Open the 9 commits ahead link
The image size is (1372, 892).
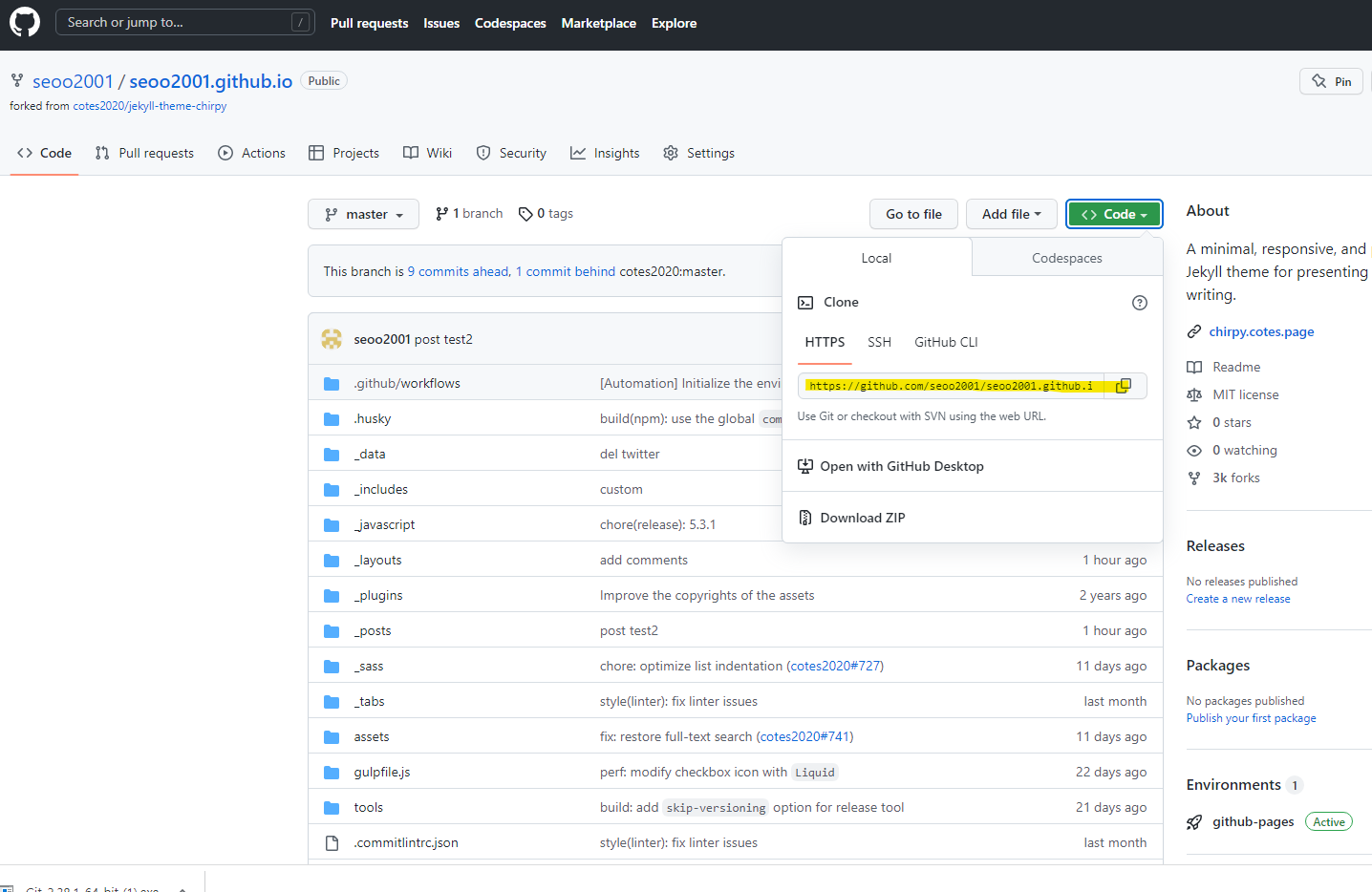(459, 271)
